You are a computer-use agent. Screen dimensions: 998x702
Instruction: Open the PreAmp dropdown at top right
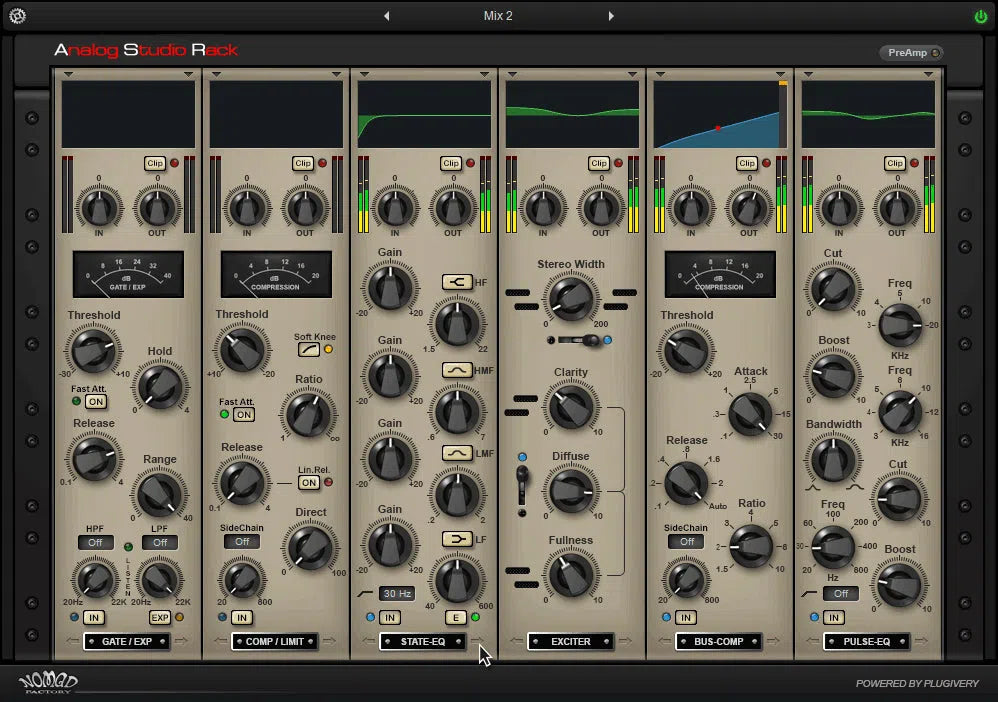pos(909,52)
